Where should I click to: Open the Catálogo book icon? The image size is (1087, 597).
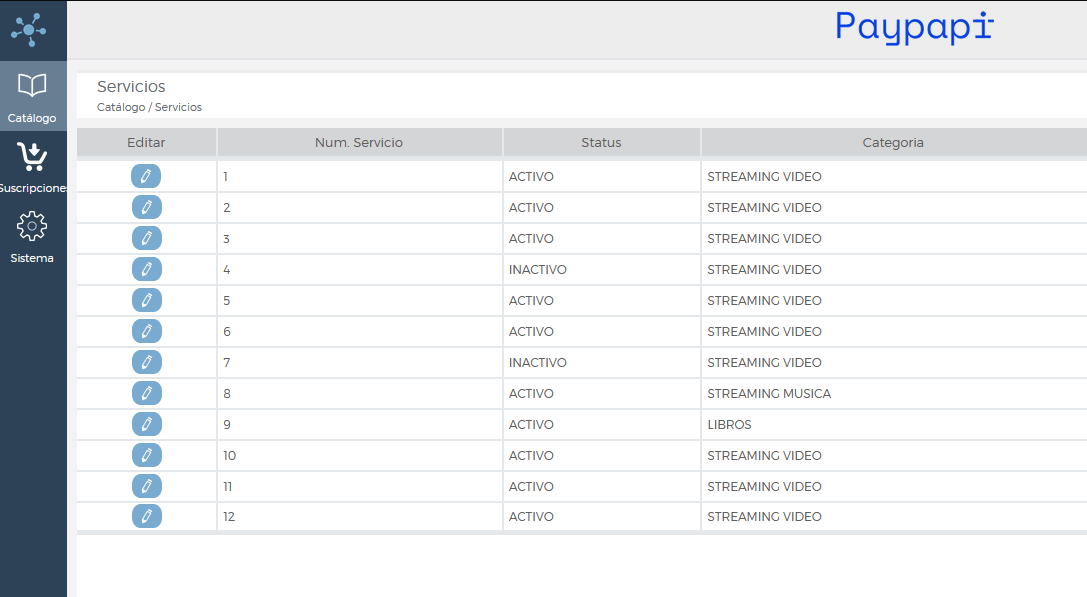coord(32,86)
